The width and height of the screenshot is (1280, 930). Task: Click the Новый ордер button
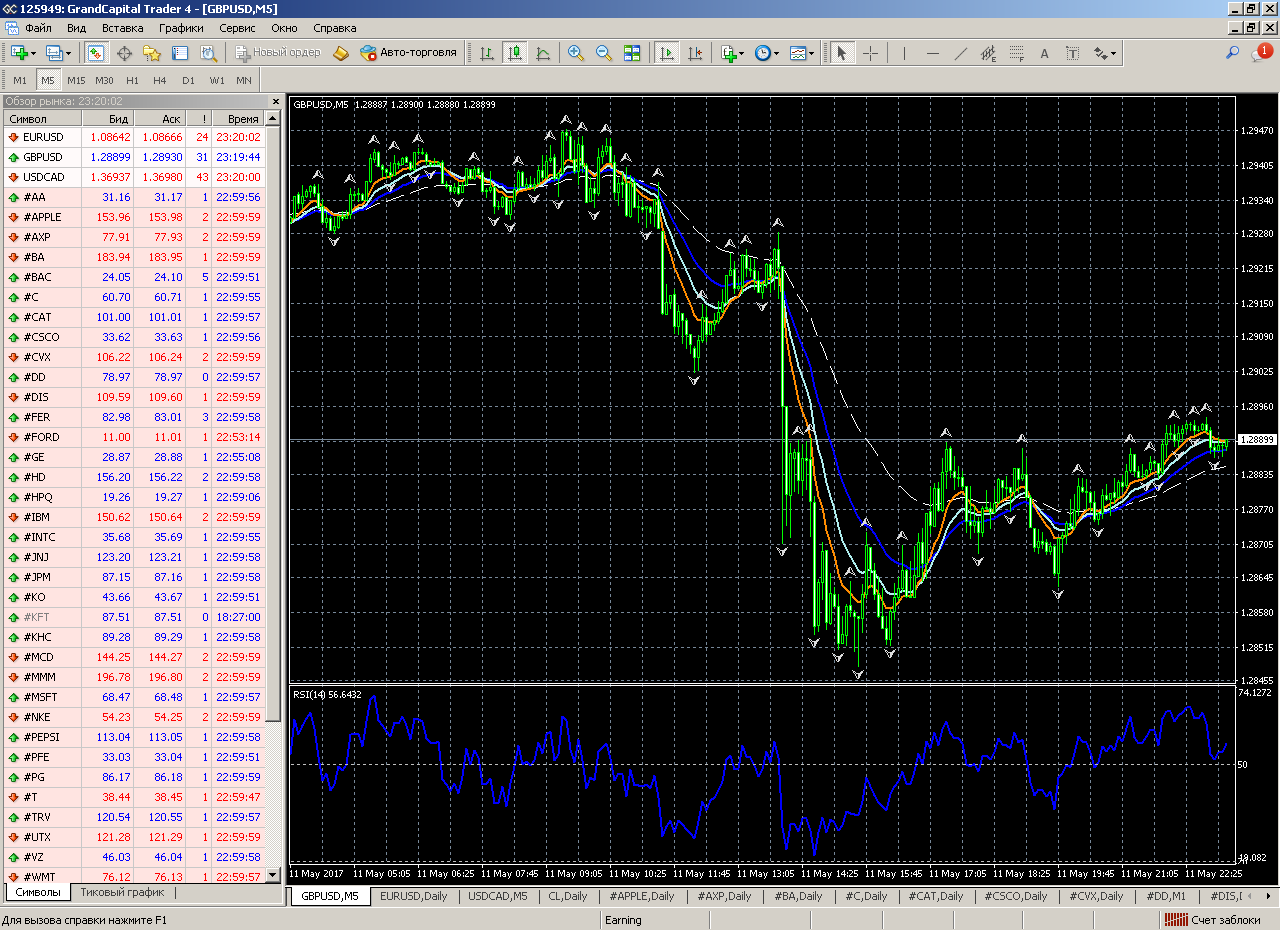[277, 52]
